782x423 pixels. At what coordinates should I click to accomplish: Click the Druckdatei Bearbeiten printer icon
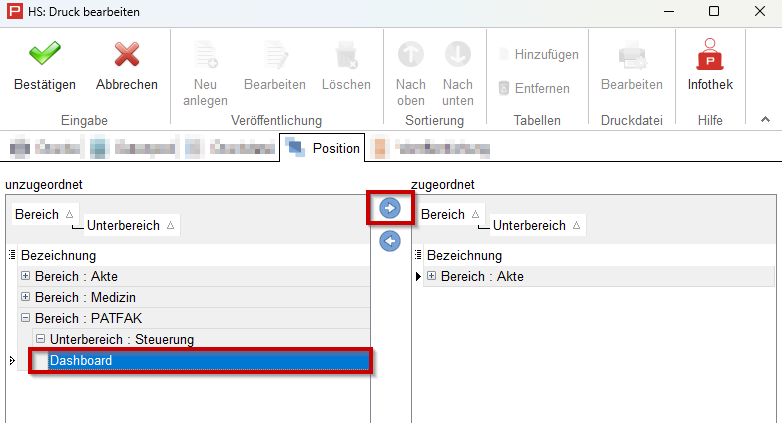(631, 55)
